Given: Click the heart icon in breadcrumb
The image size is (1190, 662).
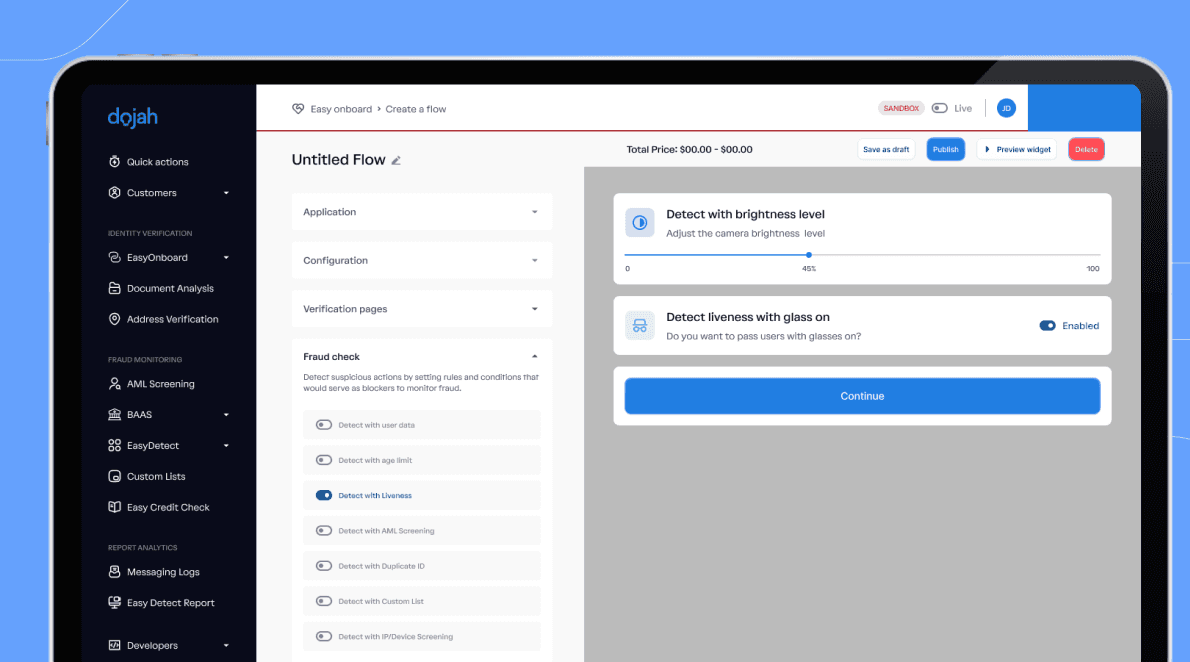Looking at the screenshot, I should [298, 109].
